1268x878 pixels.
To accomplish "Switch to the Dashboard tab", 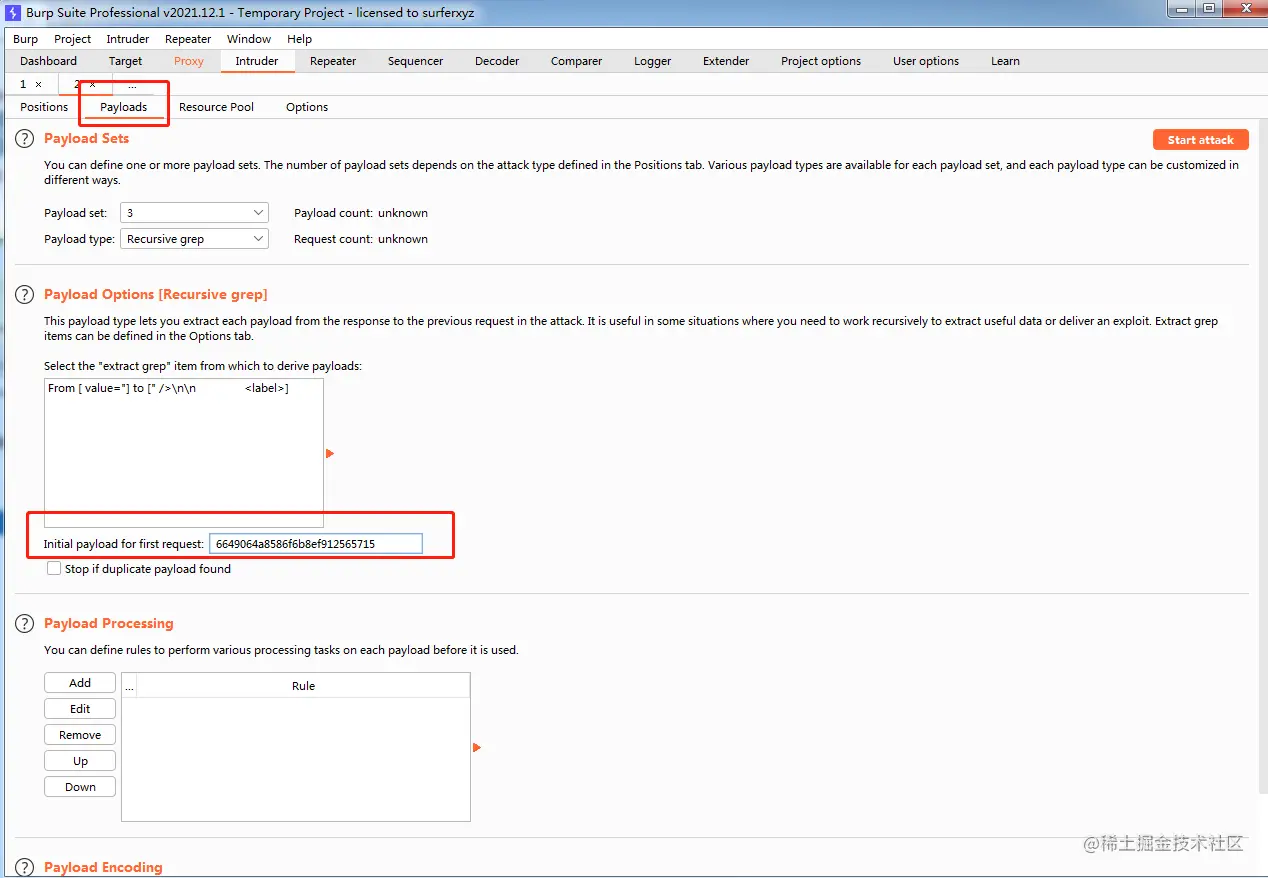I will pyautogui.click(x=48, y=61).
